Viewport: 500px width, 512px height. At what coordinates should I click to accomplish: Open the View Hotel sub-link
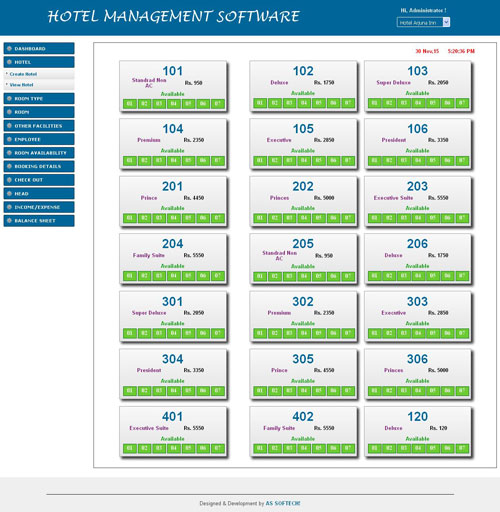(21, 85)
